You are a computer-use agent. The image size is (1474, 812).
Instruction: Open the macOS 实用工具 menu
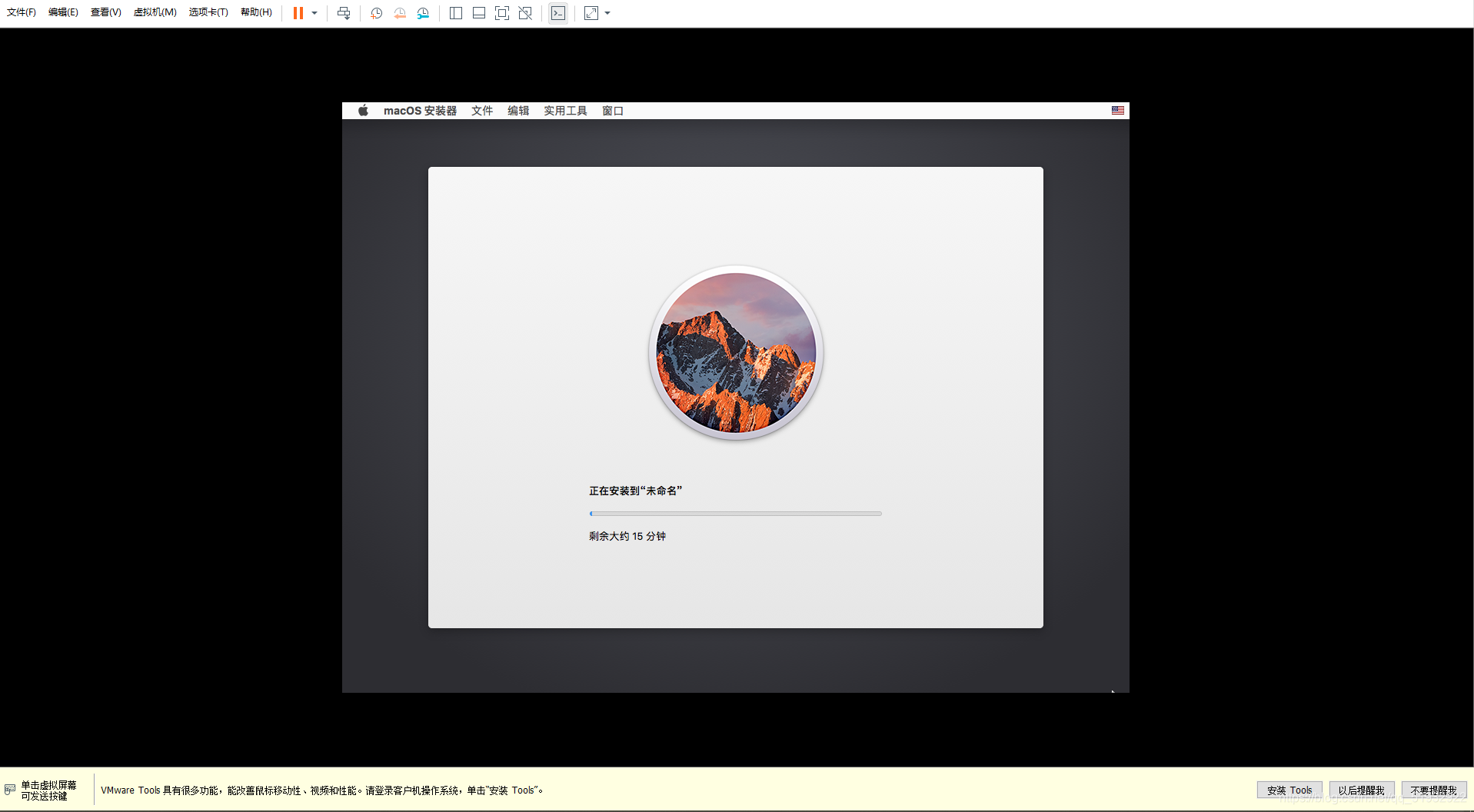[x=565, y=111]
